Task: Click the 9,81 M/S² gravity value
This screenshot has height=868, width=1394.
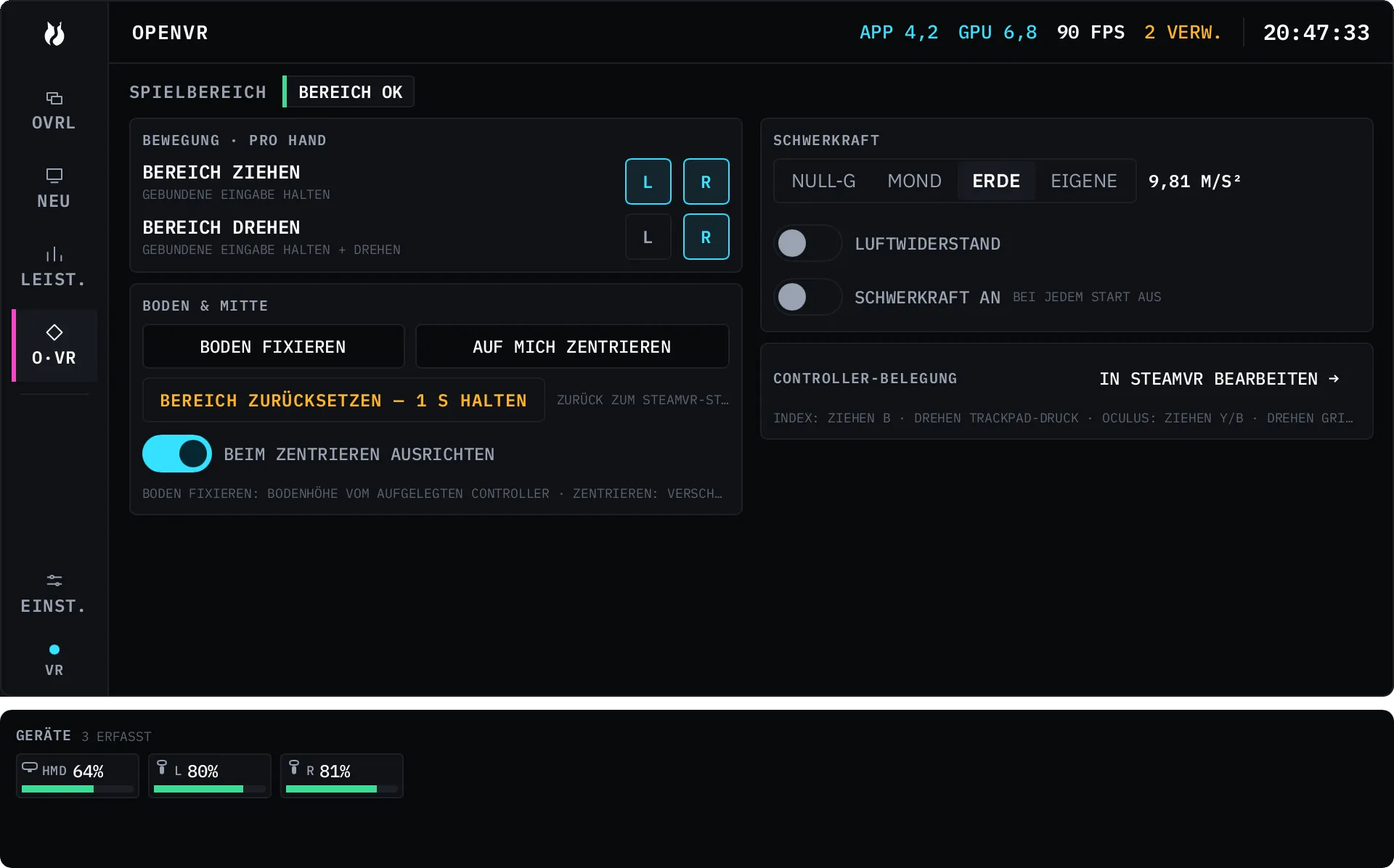Action: click(1194, 181)
